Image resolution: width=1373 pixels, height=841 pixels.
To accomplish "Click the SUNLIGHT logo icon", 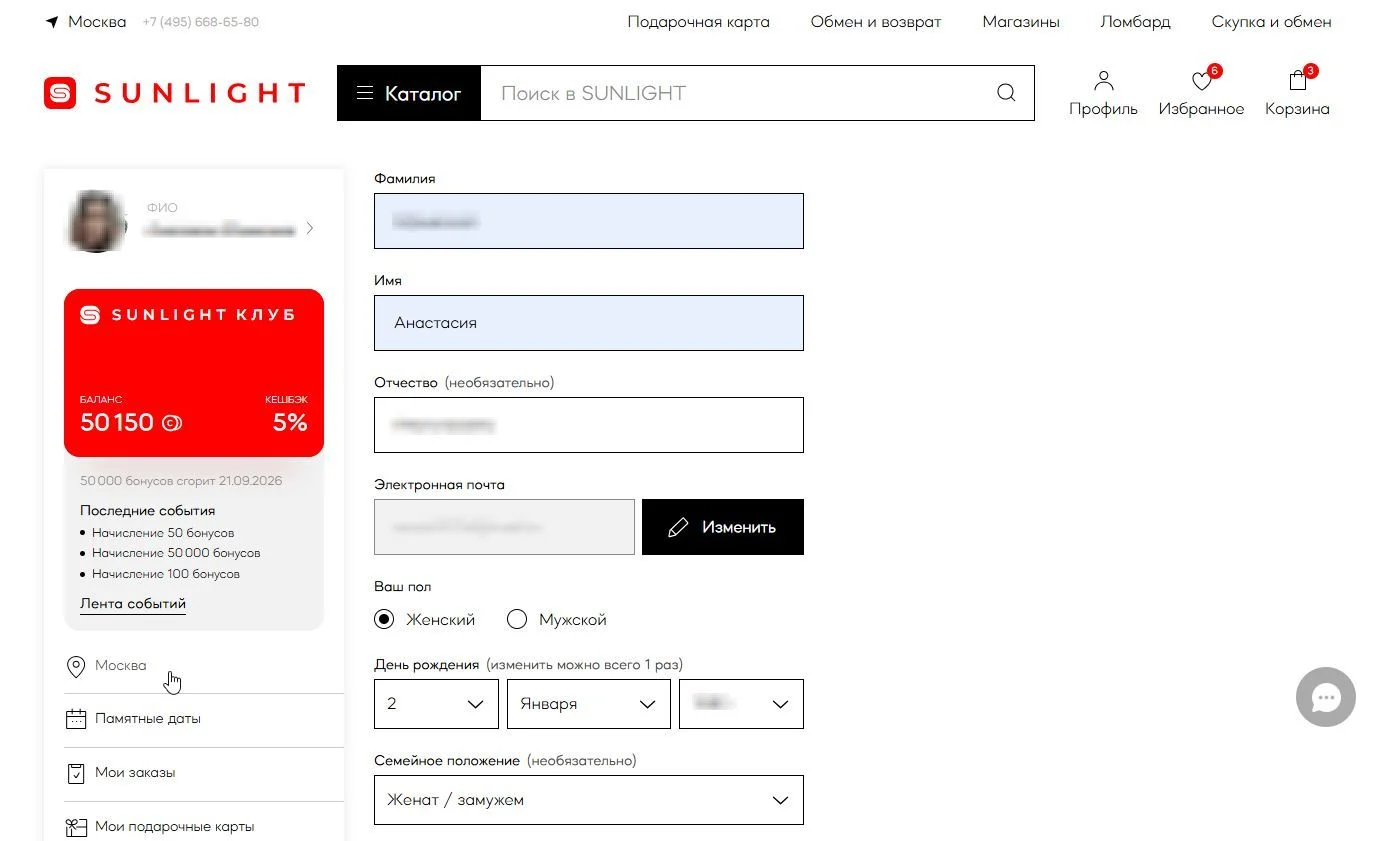I will click(x=60, y=93).
